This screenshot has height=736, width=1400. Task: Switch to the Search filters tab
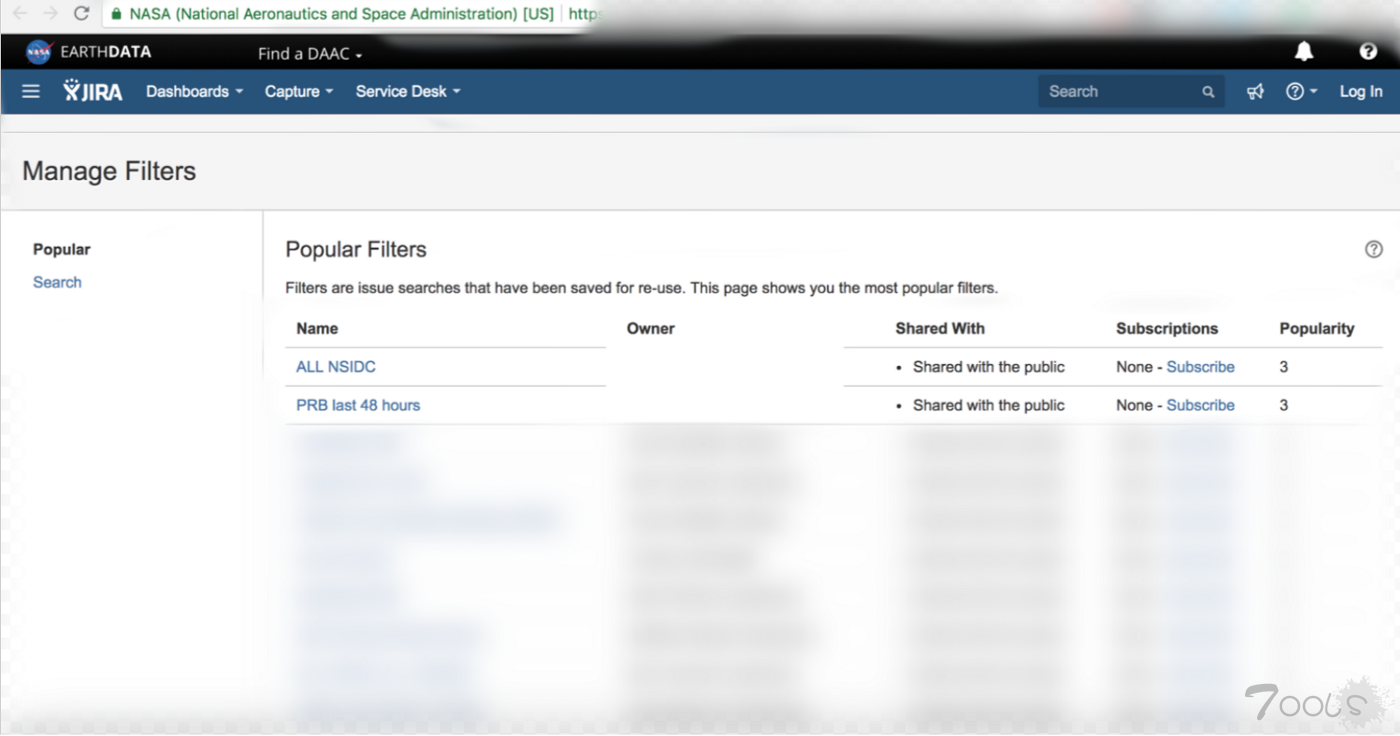pyautogui.click(x=57, y=282)
